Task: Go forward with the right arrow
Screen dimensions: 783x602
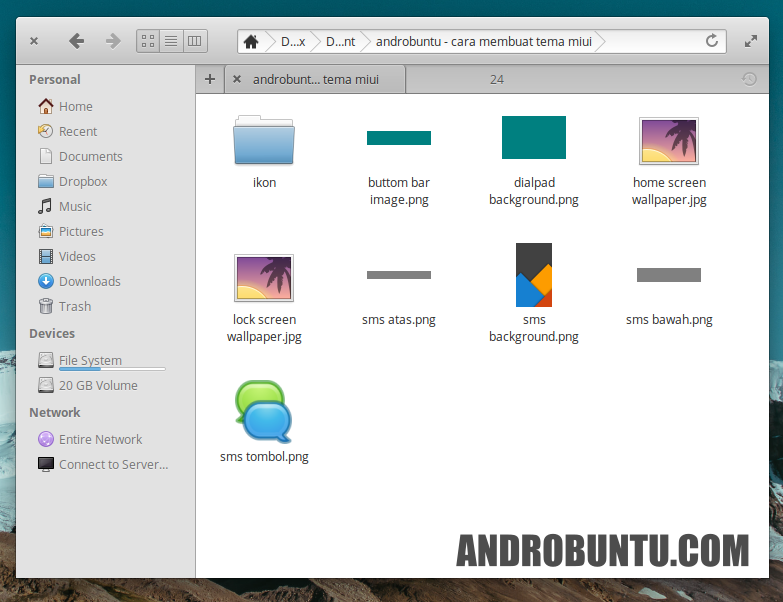Action: coord(113,41)
